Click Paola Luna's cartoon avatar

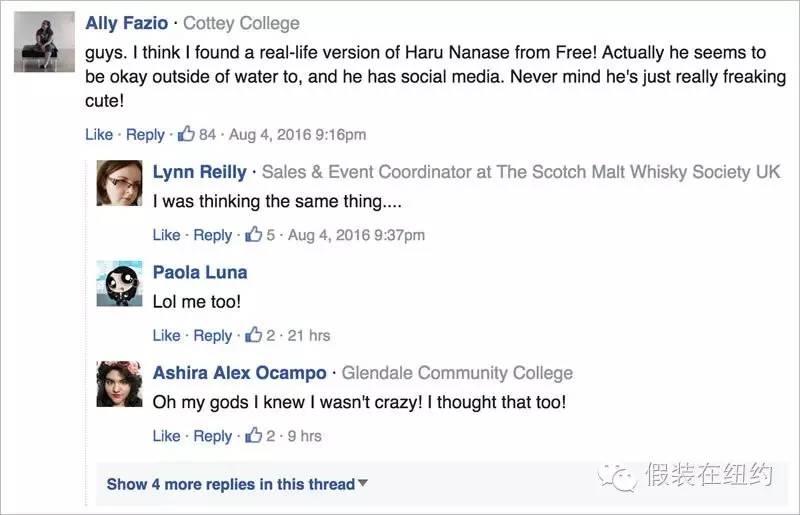click(x=119, y=284)
